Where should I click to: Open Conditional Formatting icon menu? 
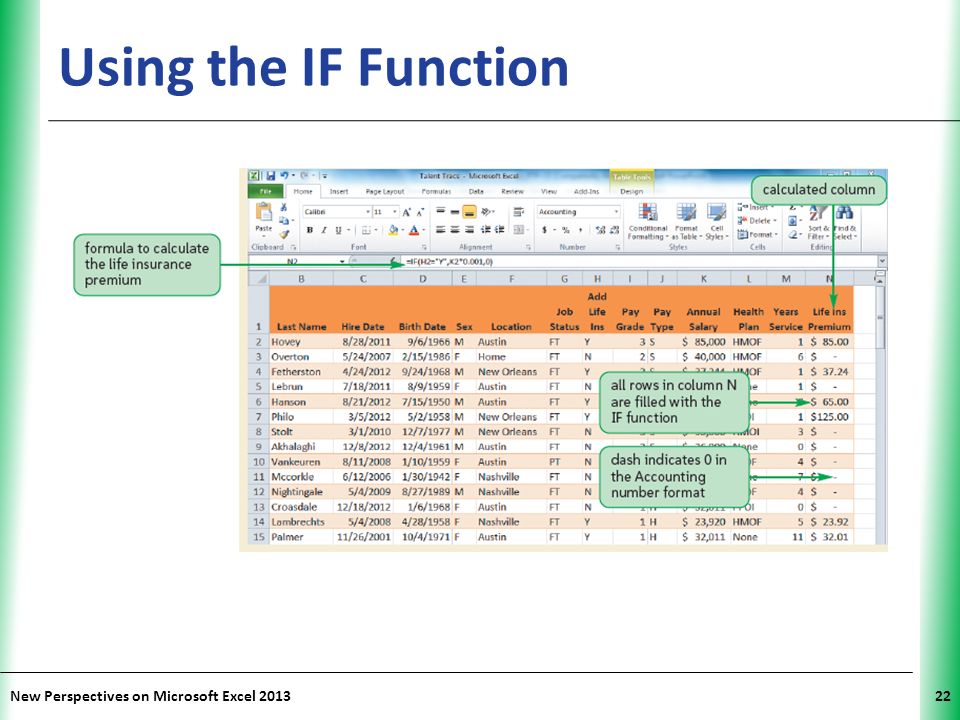point(648,212)
